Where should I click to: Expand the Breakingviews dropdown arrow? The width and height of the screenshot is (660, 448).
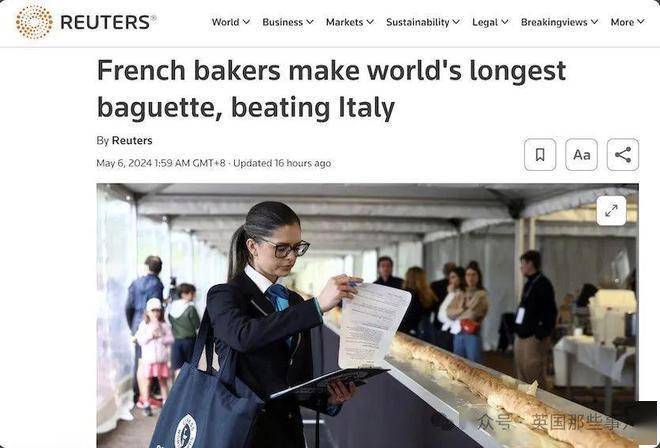[594, 21]
